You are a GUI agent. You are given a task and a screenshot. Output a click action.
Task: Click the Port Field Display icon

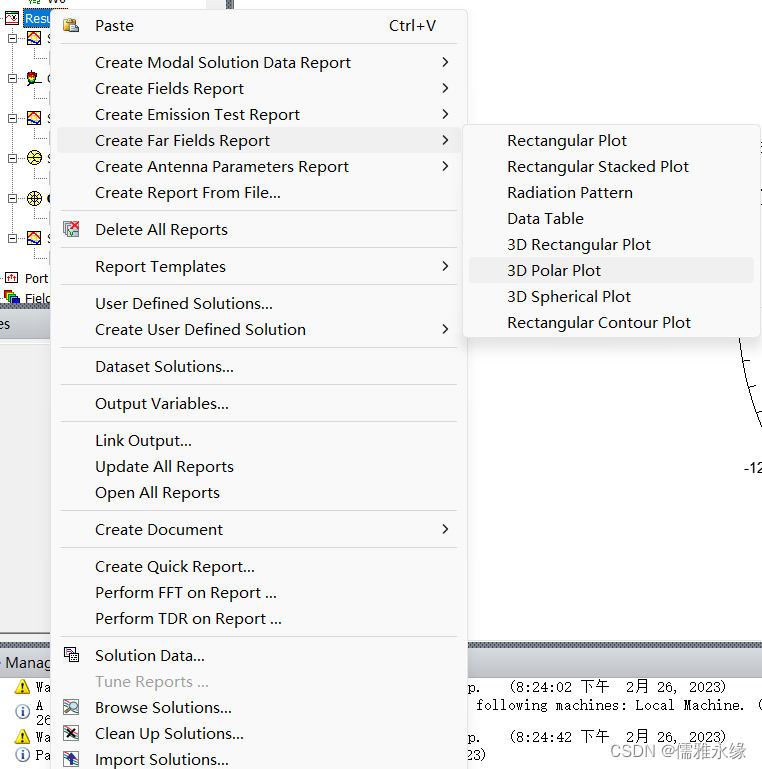coord(12,278)
